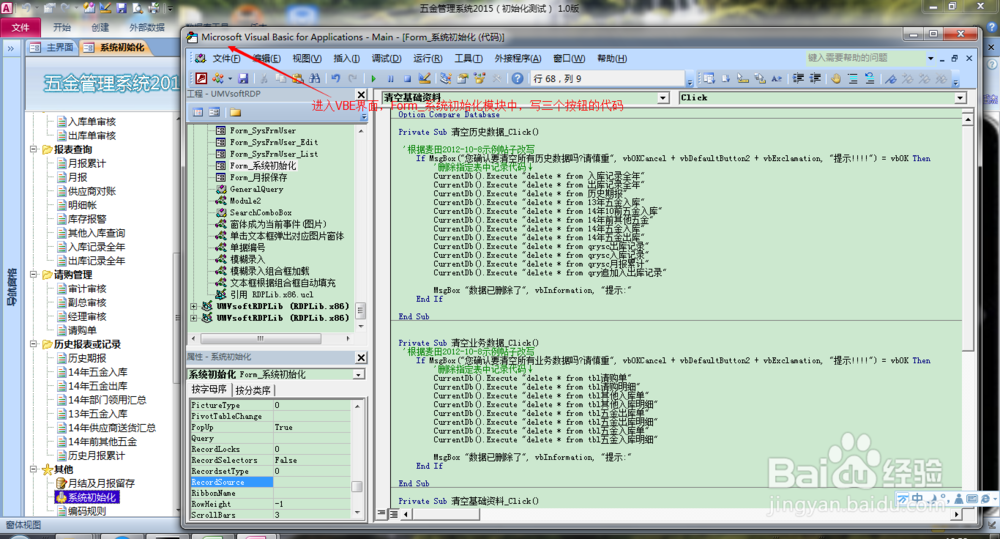Select GeneralQuery module in the project tree
This screenshot has height=539, width=1000.
tap(256, 189)
